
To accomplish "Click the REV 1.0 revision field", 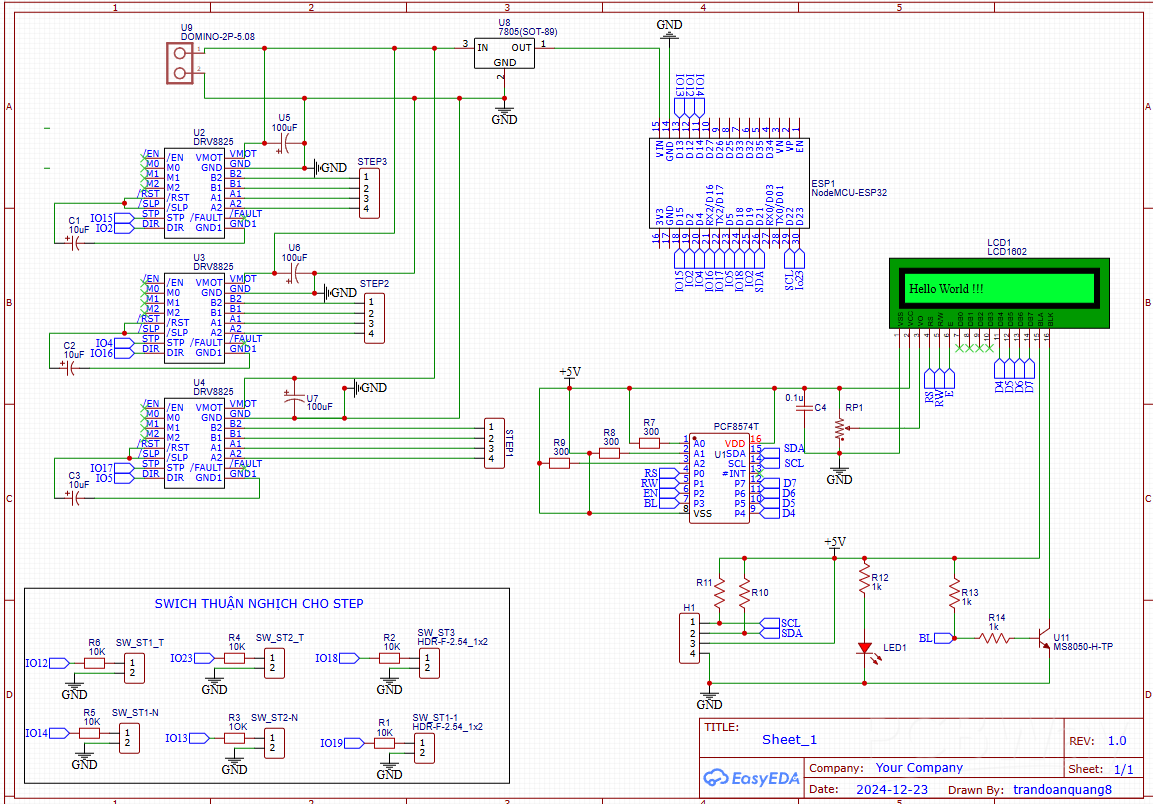I will click(x=1115, y=741).
